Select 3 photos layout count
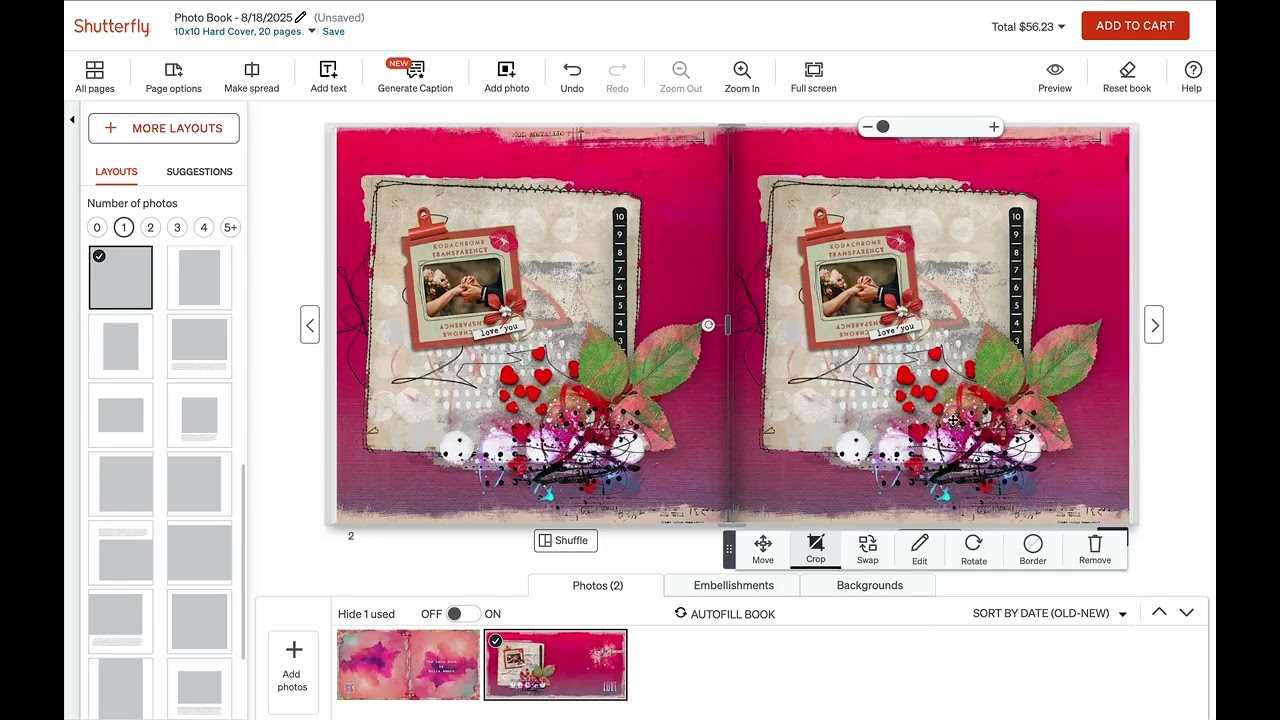 [x=177, y=227]
